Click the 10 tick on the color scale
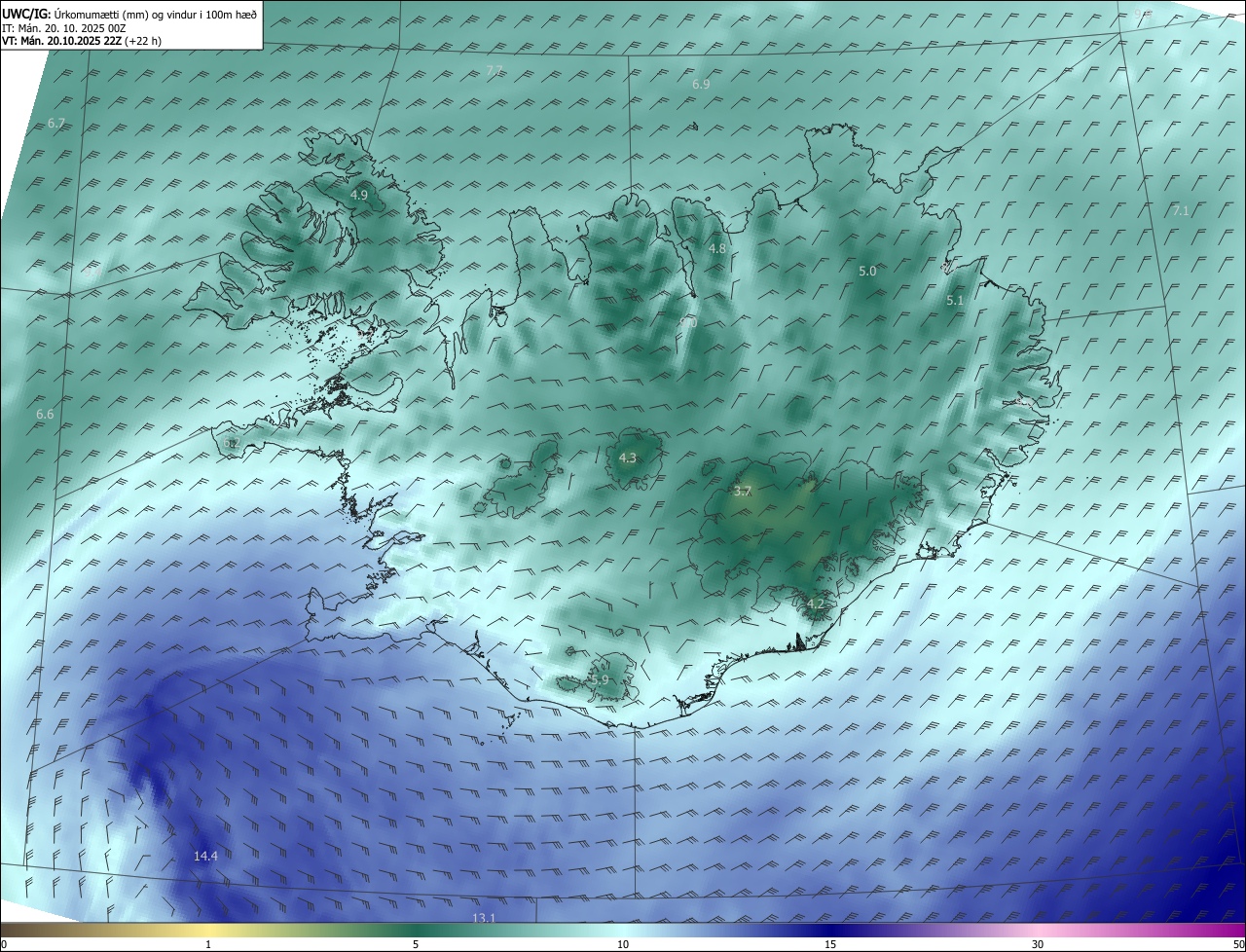 tap(623, 944)
